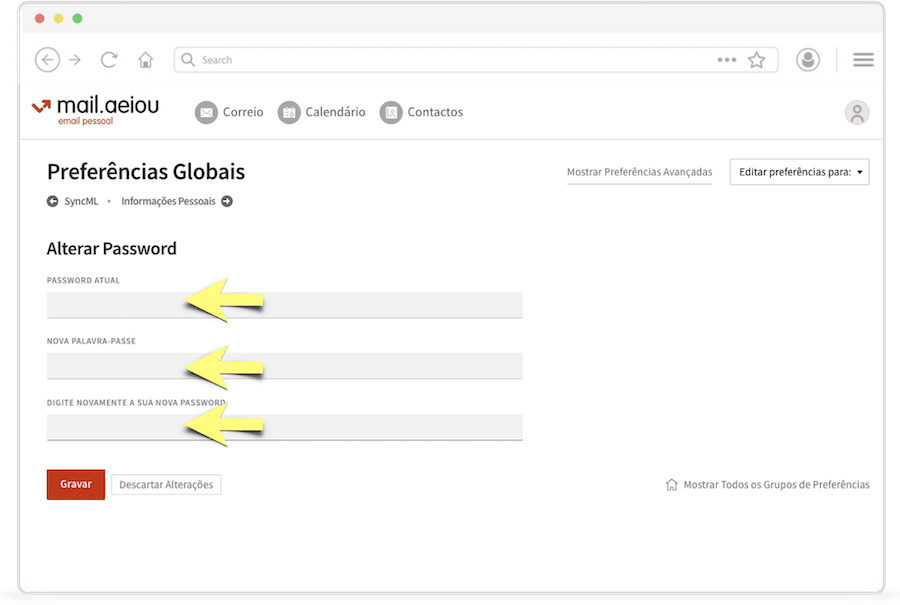Open the three-dots page actions menu

coord(727,60)
